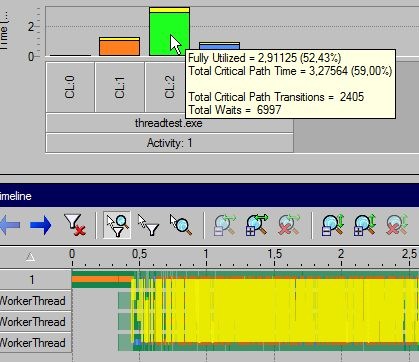Remove filter using funnel with red X
Image resolution: width=419 pixels, height=362 pixels.
coord(75,225)
